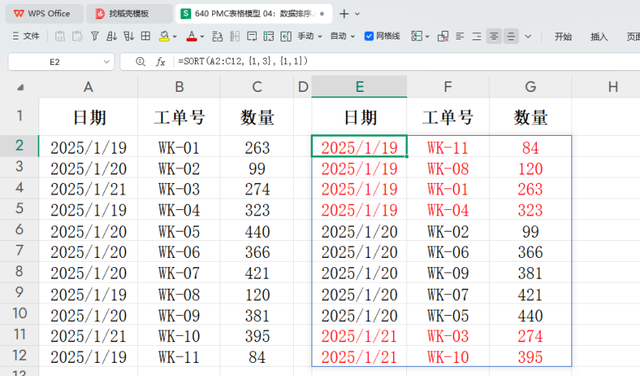640x376 pixels.
Task: Open the 文件 menu
Action: click(26, 36)
